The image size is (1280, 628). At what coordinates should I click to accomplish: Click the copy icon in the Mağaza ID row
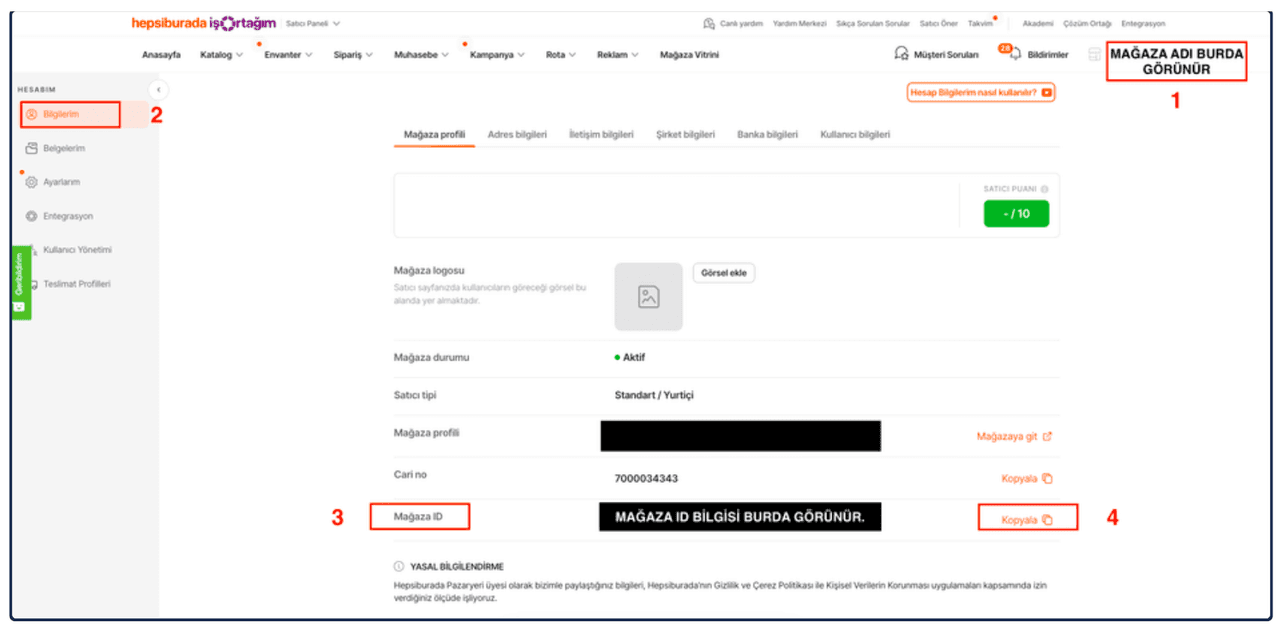pyautogui.click(x=1047, y=520)
